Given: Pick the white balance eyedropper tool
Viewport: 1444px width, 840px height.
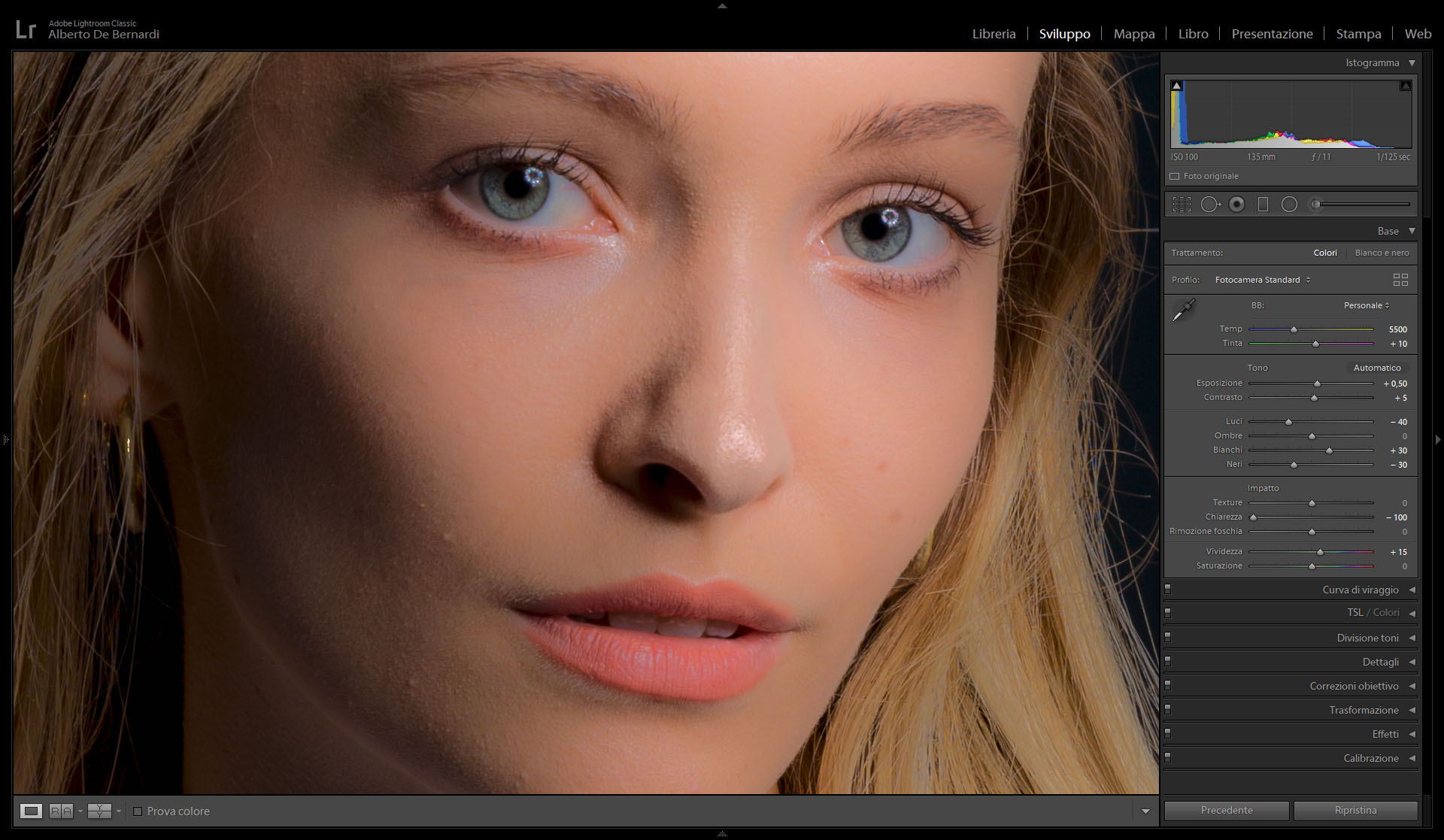Looking at the screenshot, I should click(1184, 310).
